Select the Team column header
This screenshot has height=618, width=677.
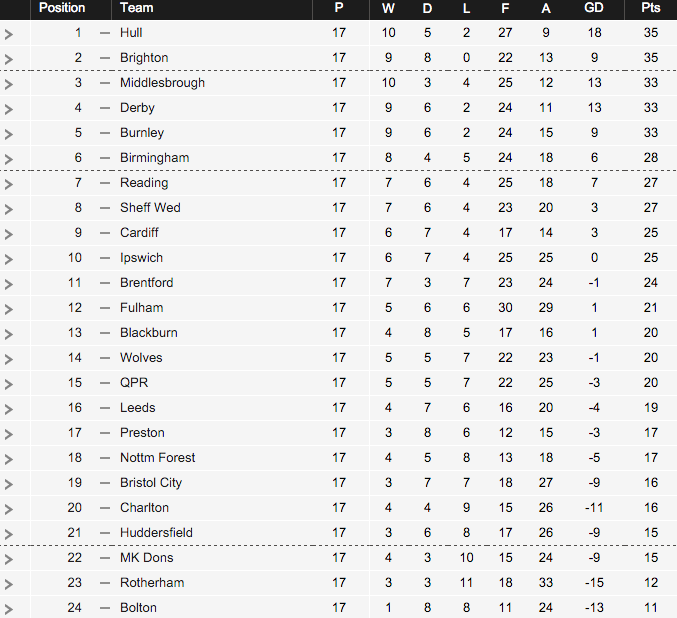point(136,8)
